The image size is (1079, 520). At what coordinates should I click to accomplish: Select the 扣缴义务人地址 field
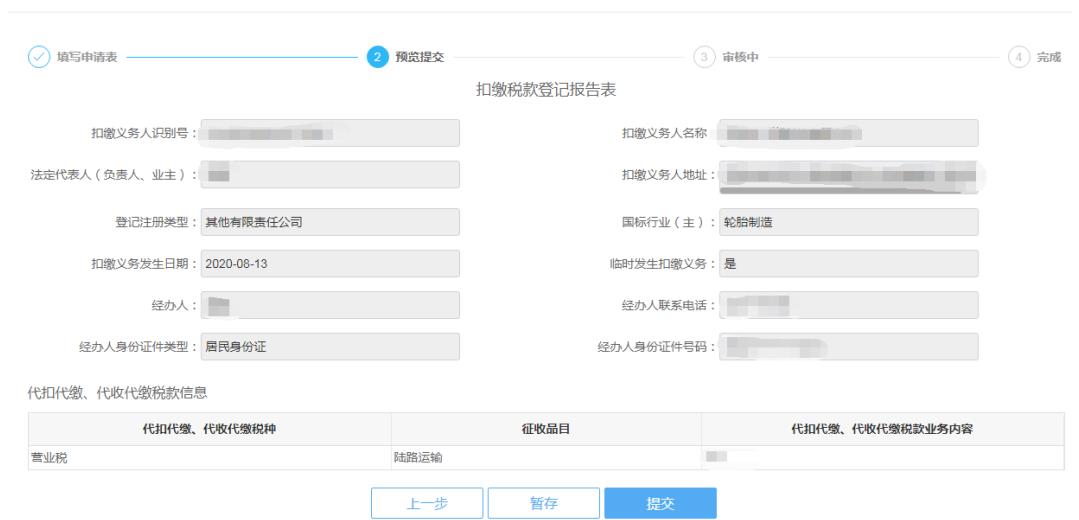pos(849,175)
